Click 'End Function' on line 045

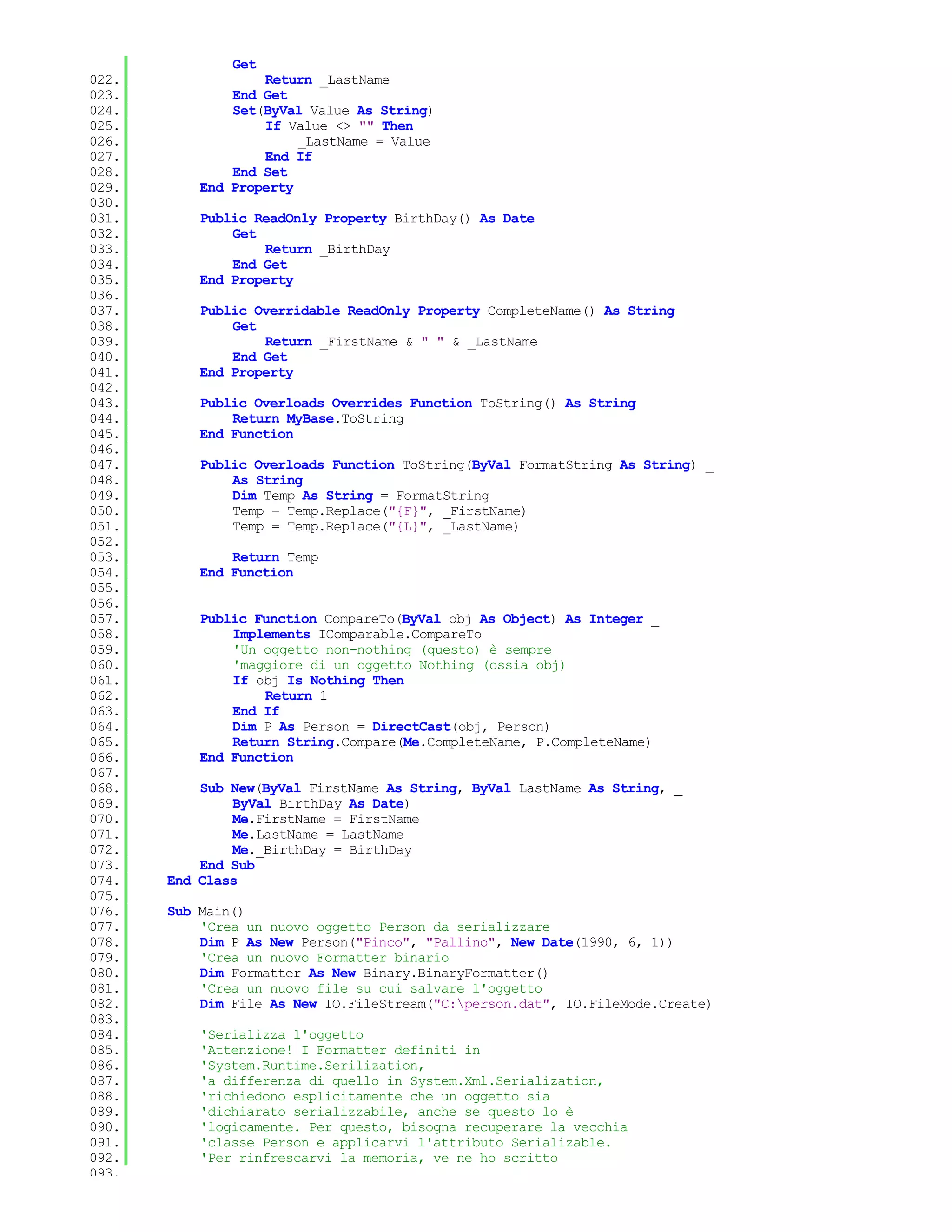[246, 434]
